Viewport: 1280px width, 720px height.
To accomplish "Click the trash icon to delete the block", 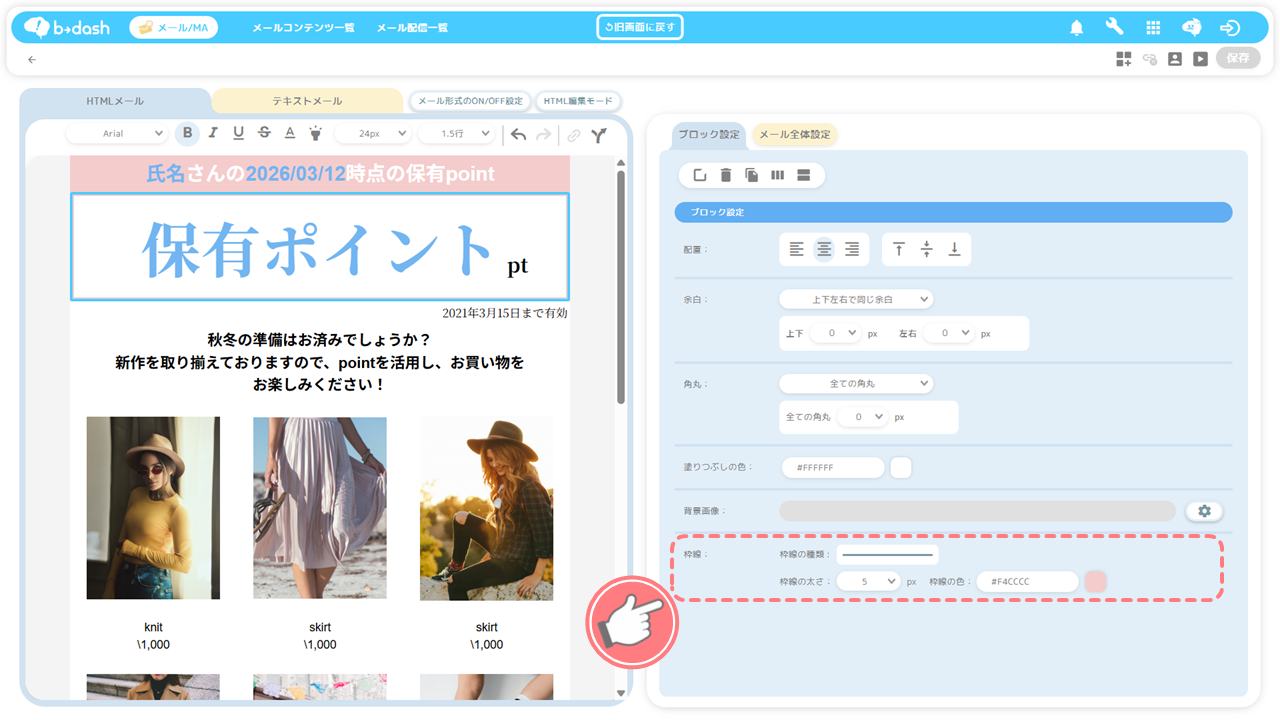I will click(726, 176).
